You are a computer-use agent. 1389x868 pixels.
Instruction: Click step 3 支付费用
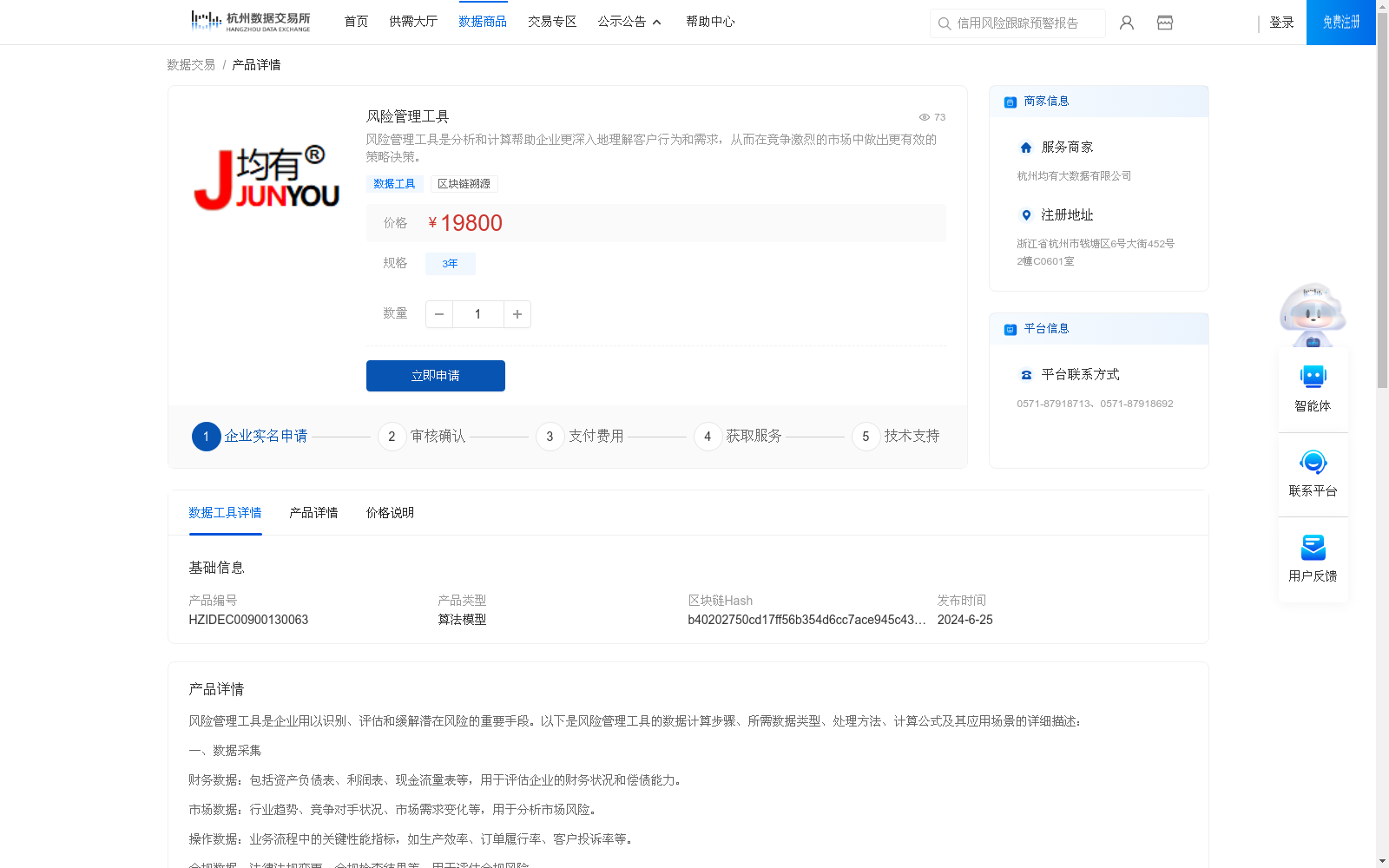[580, 437]
